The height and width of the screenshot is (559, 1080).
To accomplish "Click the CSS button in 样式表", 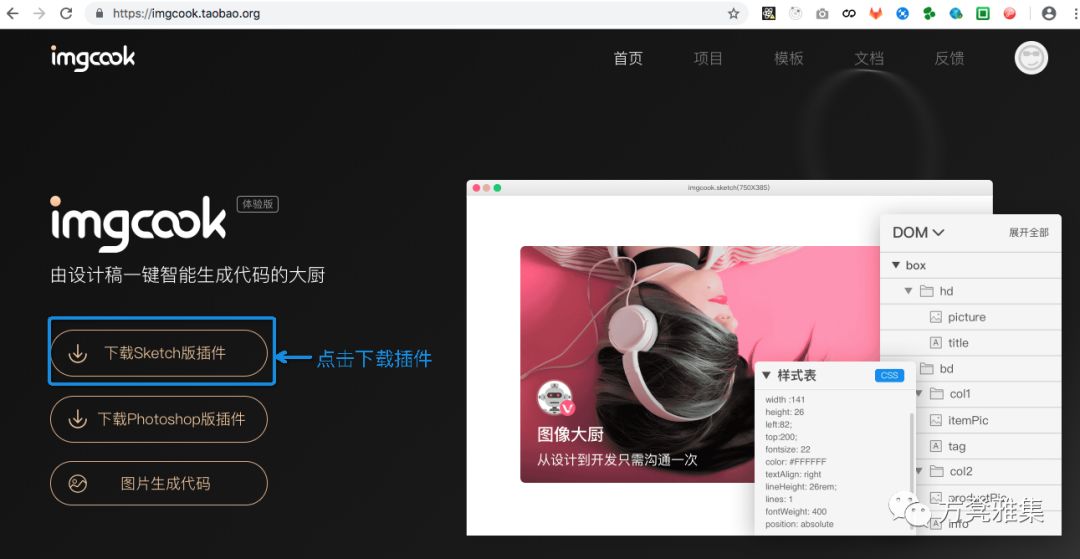I will click(x=889, y=375).
